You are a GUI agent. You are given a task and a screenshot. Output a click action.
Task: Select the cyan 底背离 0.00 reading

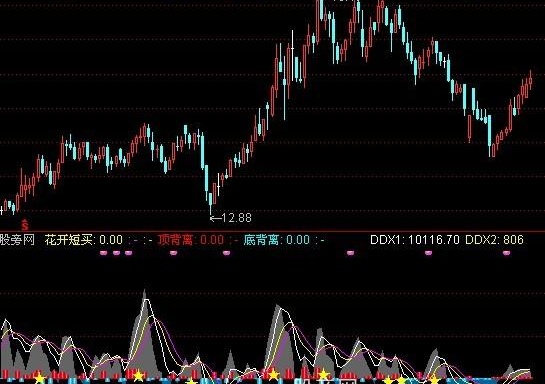click(x=277, y=240)
